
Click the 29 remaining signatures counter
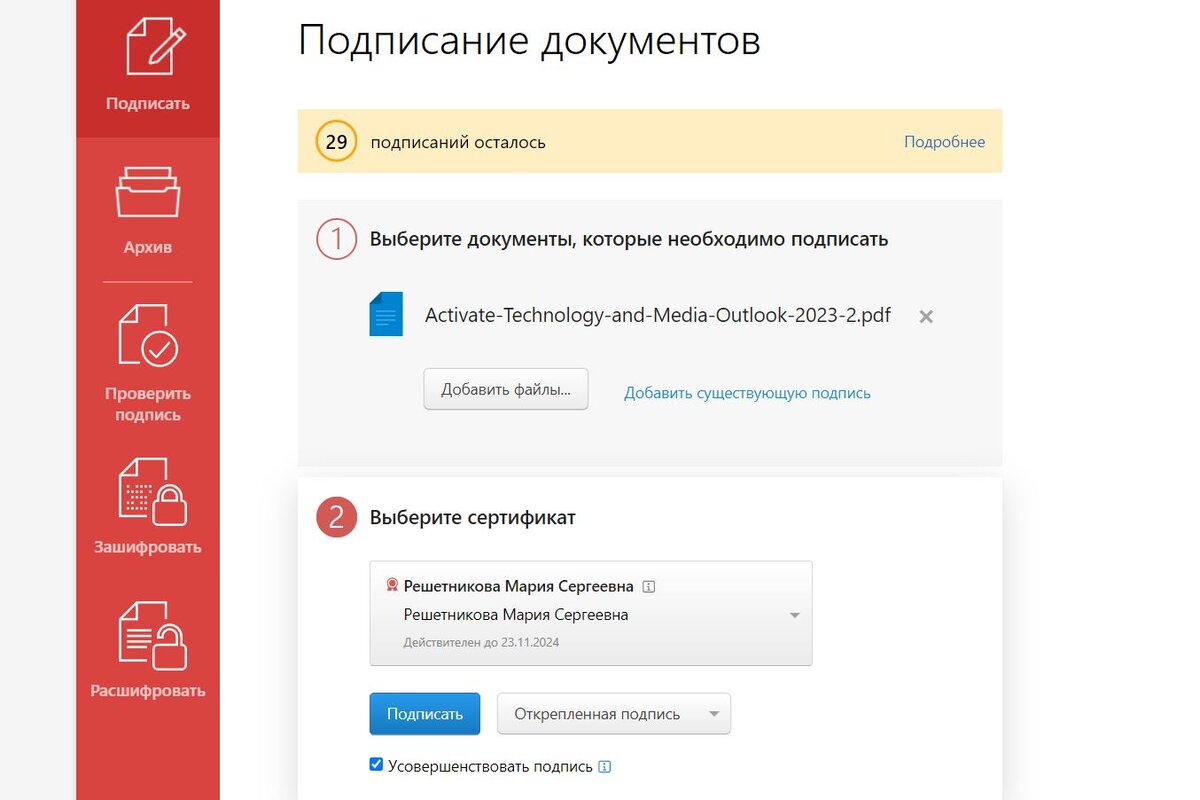coord(336,141)
